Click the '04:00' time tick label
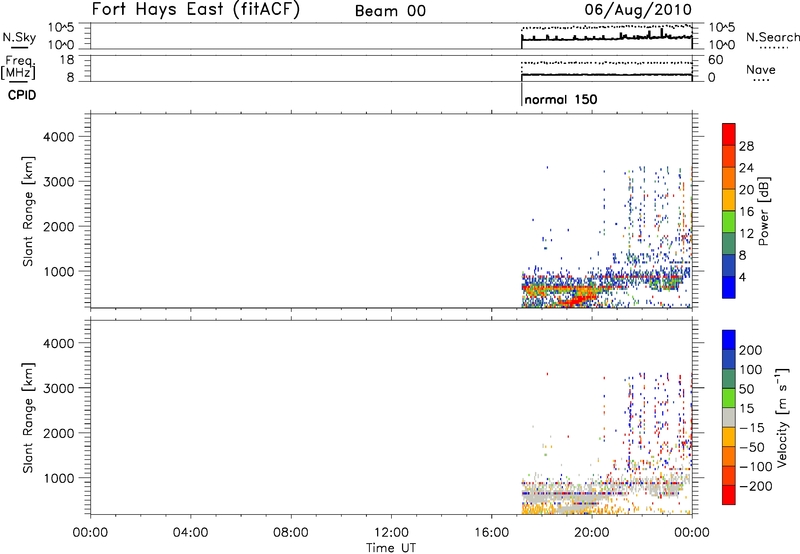Viewport: 800px width, 554px height. pyautogui.click(x=190, y=533)
